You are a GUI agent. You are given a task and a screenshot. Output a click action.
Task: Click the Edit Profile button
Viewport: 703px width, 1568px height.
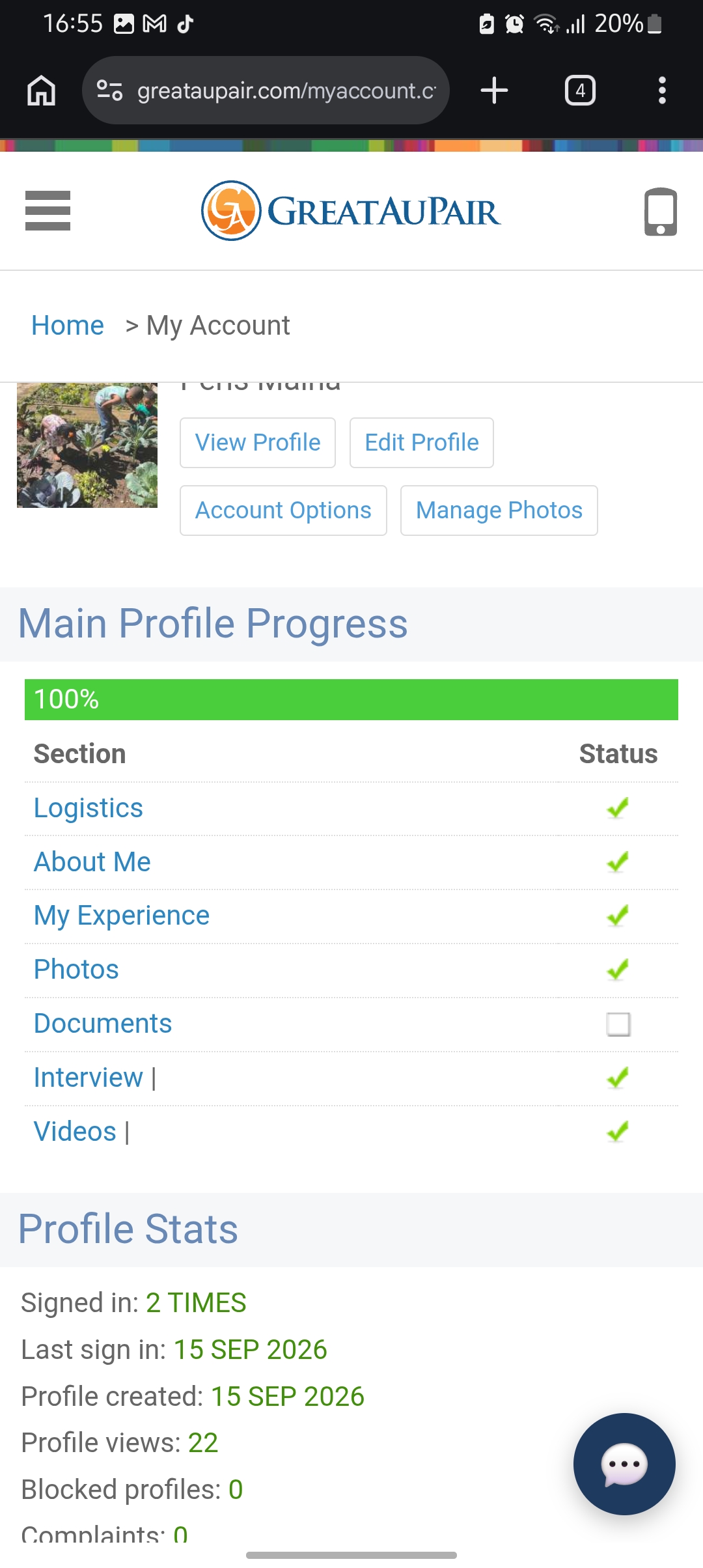pos(421,443)
